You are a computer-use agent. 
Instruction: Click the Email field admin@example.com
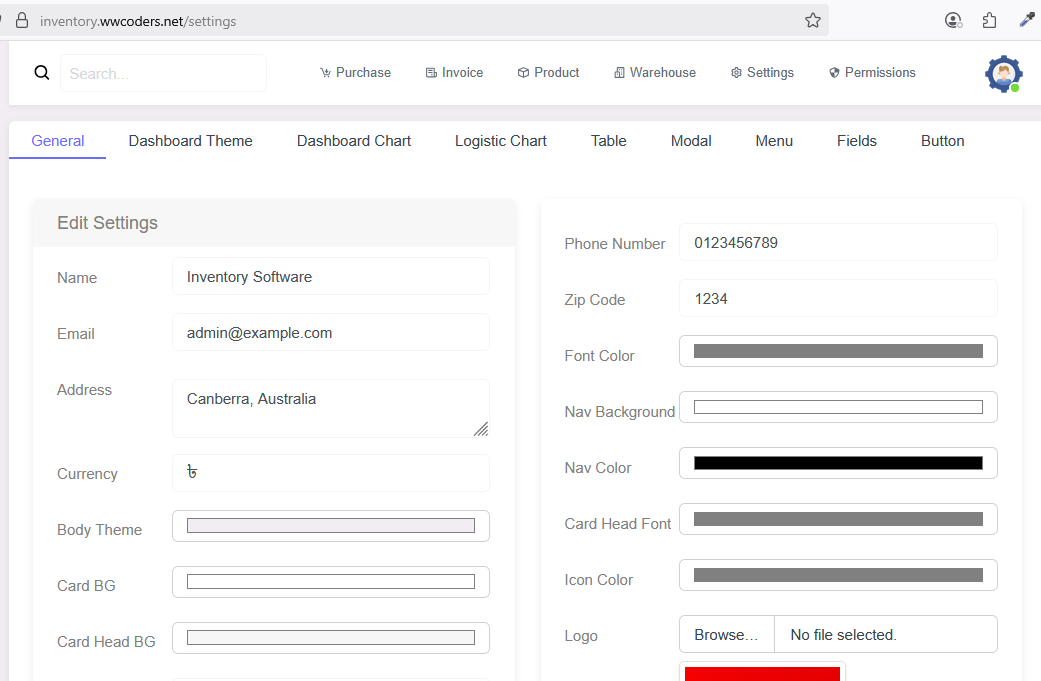[331, 333]
